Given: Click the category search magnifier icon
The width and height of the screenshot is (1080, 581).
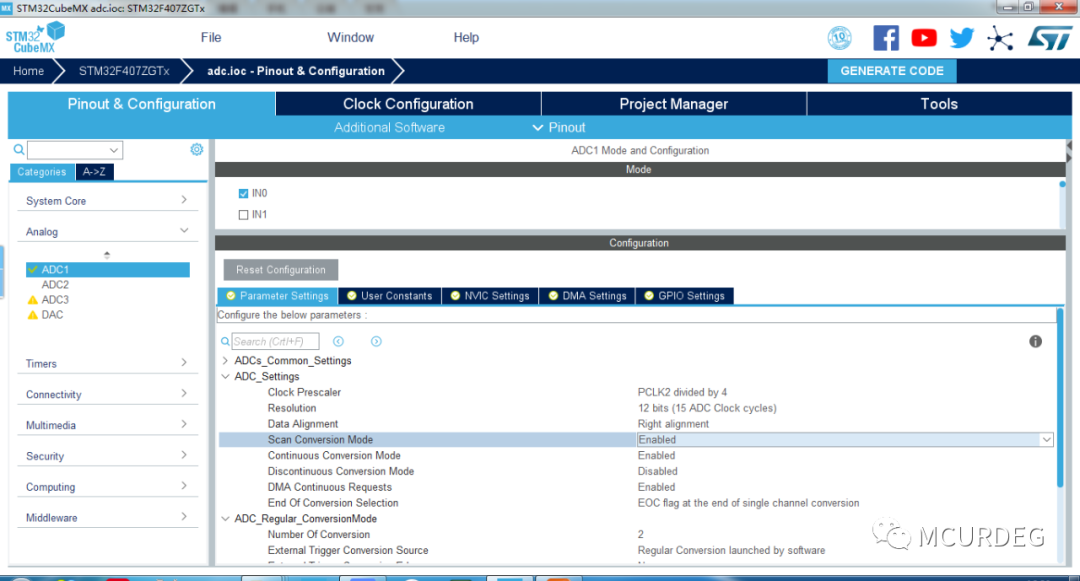Looking at the screenshot, I should [19, 149].
